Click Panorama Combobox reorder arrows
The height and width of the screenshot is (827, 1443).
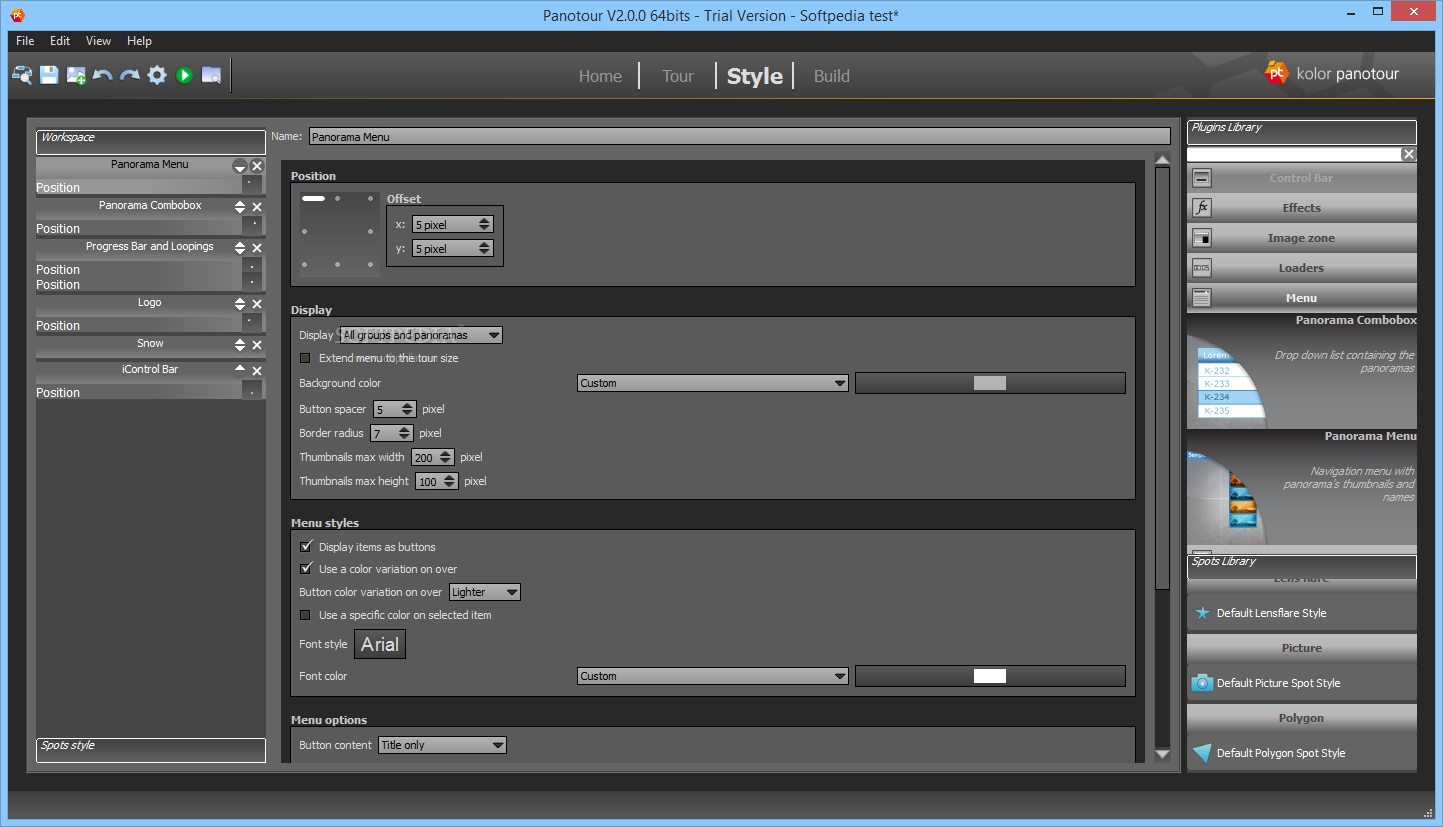pos(240,207)
